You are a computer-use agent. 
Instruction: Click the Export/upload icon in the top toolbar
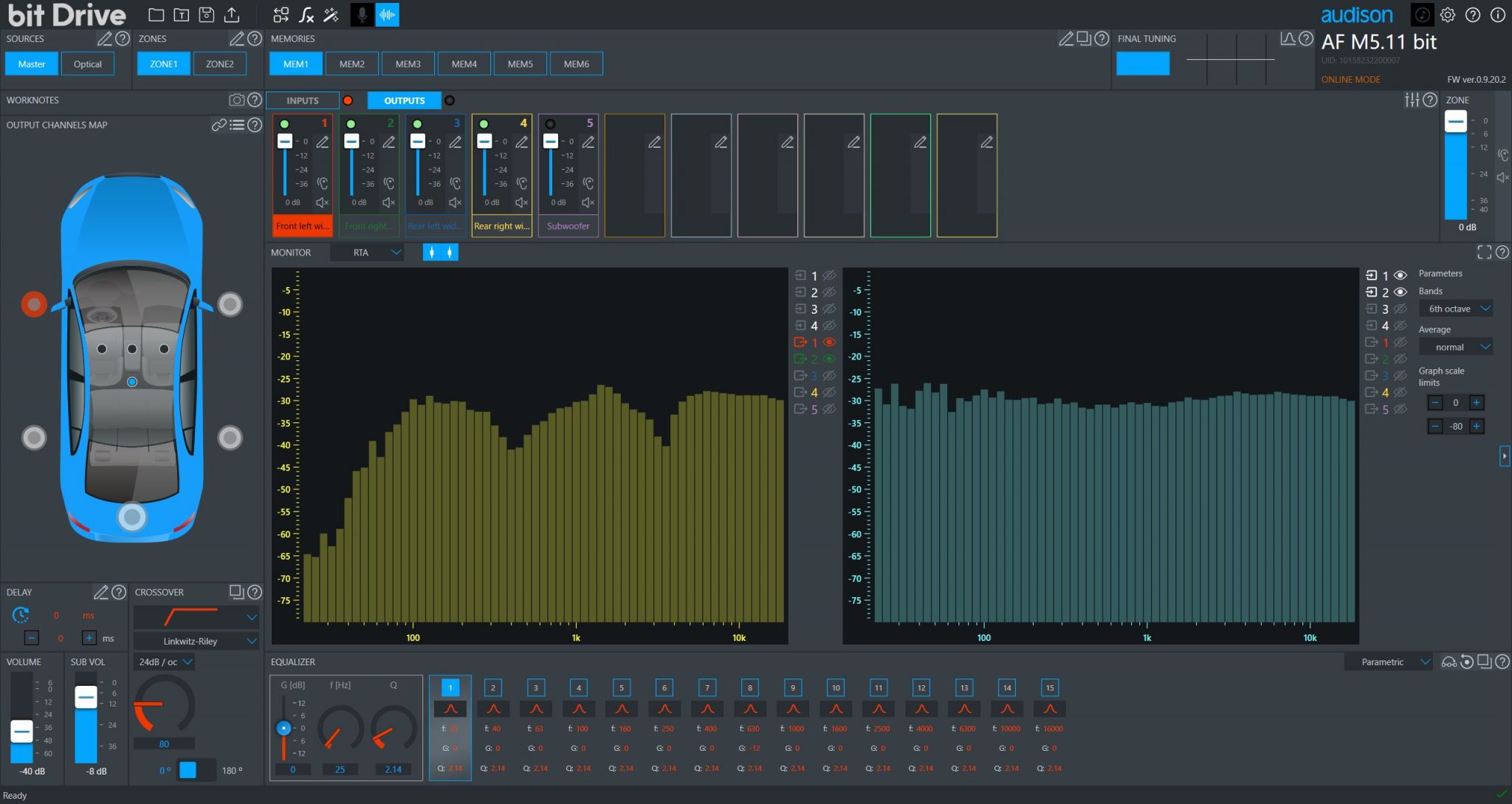[233, 13]
